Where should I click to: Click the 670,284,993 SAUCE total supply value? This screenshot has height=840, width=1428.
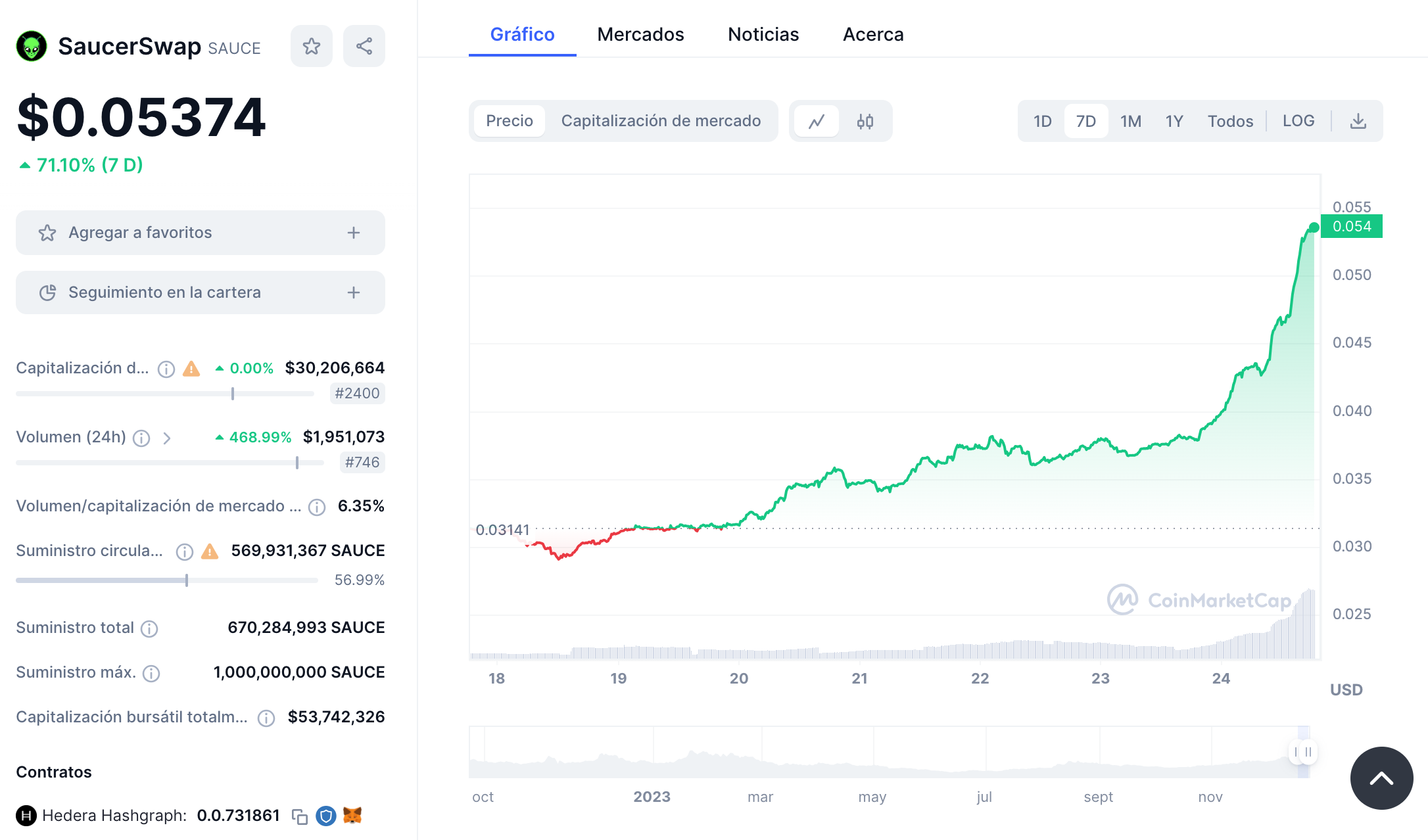click(306, 628)
